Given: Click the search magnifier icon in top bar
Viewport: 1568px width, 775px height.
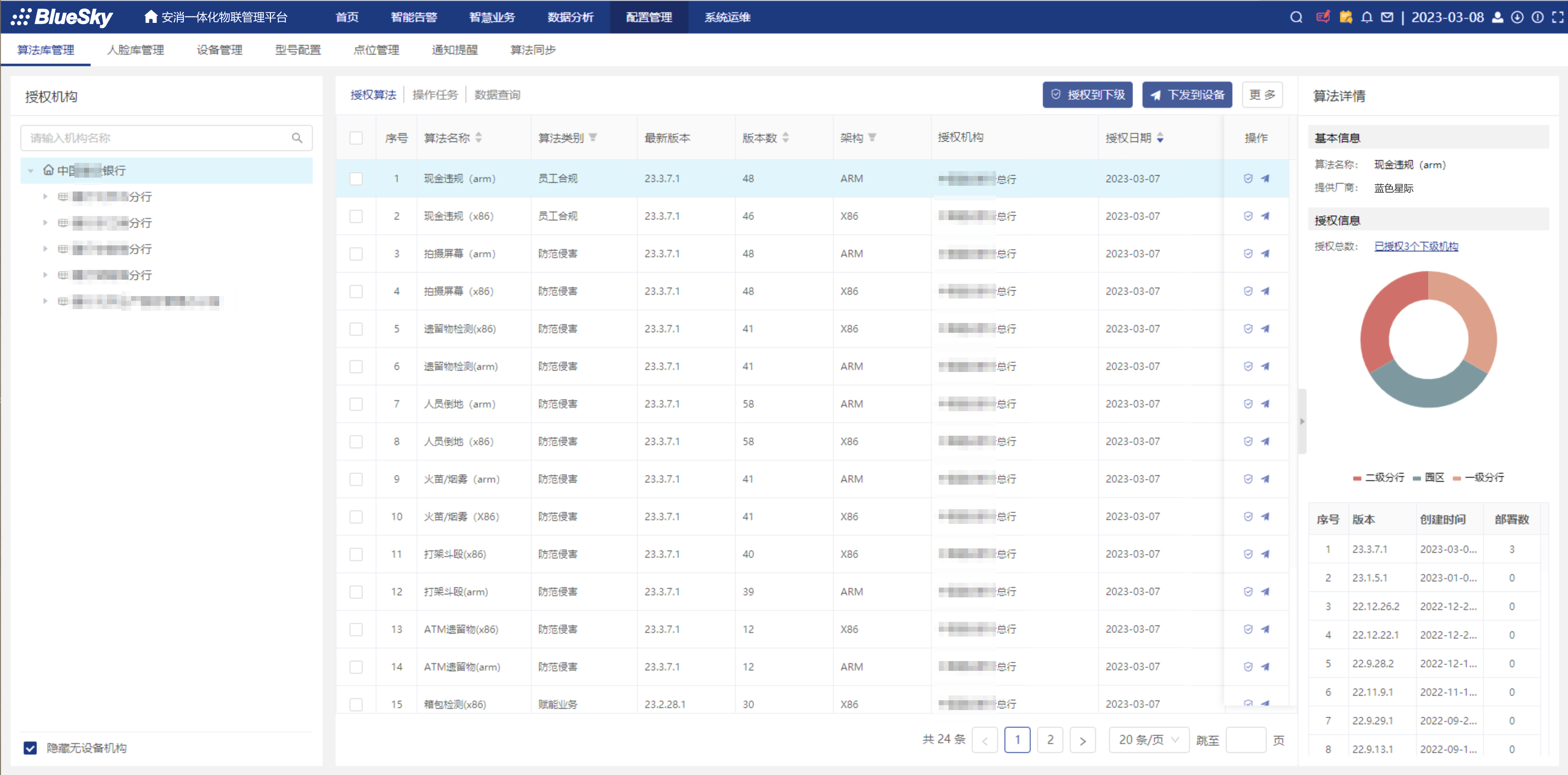Looking at the screenshot, I should point(1296,17).
